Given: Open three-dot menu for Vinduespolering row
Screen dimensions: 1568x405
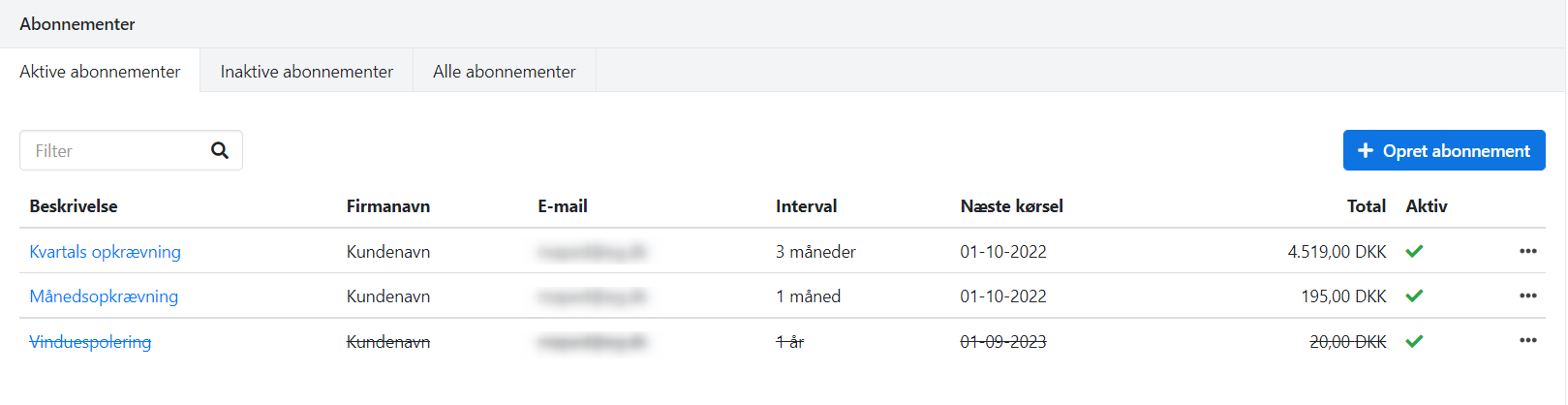Looking at the screenshot, I should tap(1527, 340).
